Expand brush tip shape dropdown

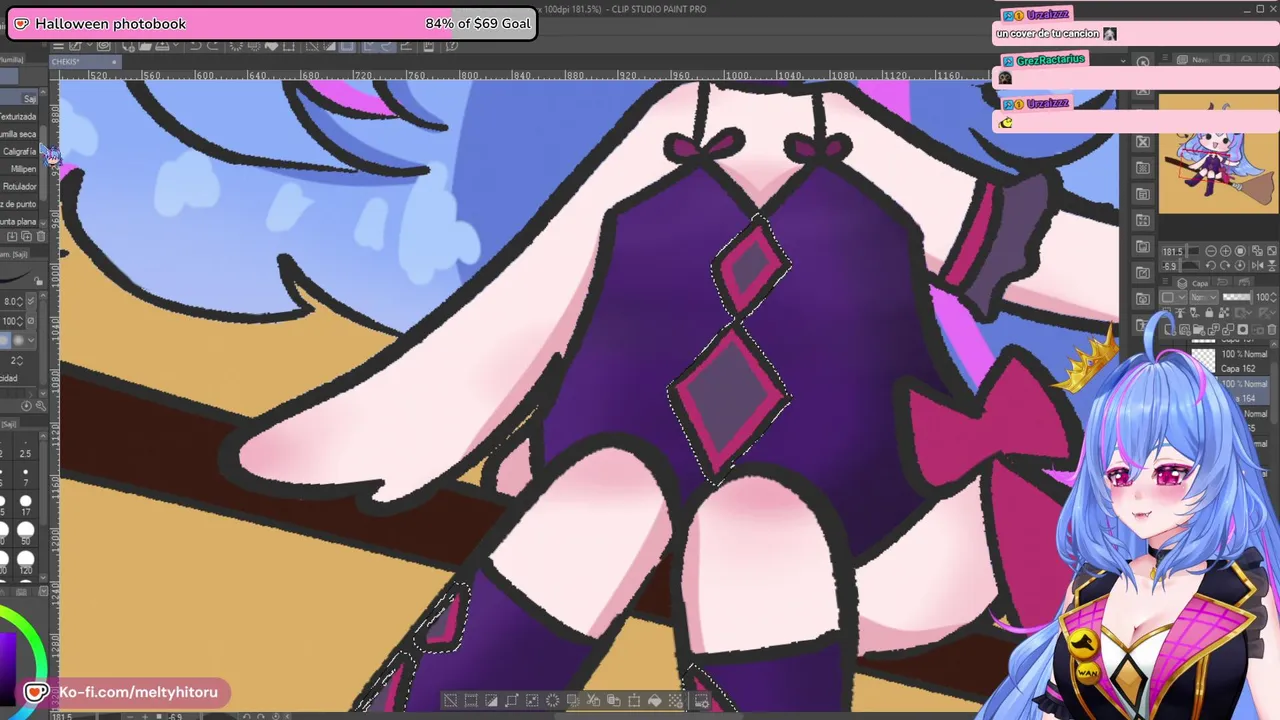pyautogui.click(x=31, y=340)
